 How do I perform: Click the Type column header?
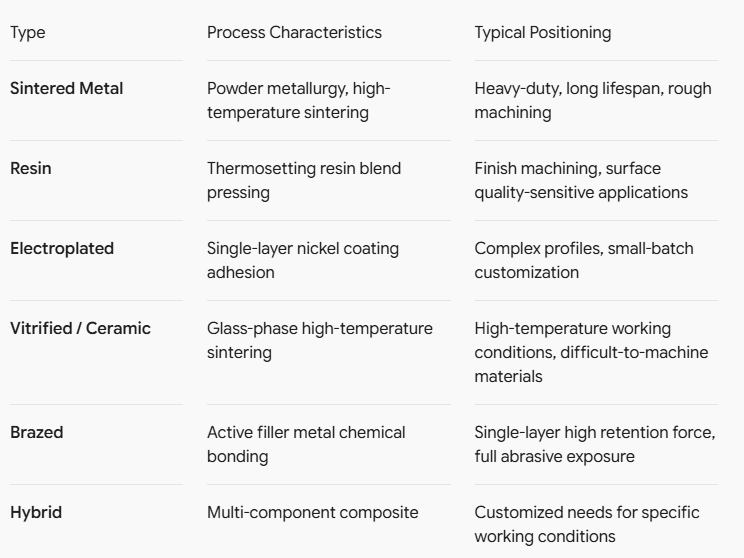click(x=28, y=33)
